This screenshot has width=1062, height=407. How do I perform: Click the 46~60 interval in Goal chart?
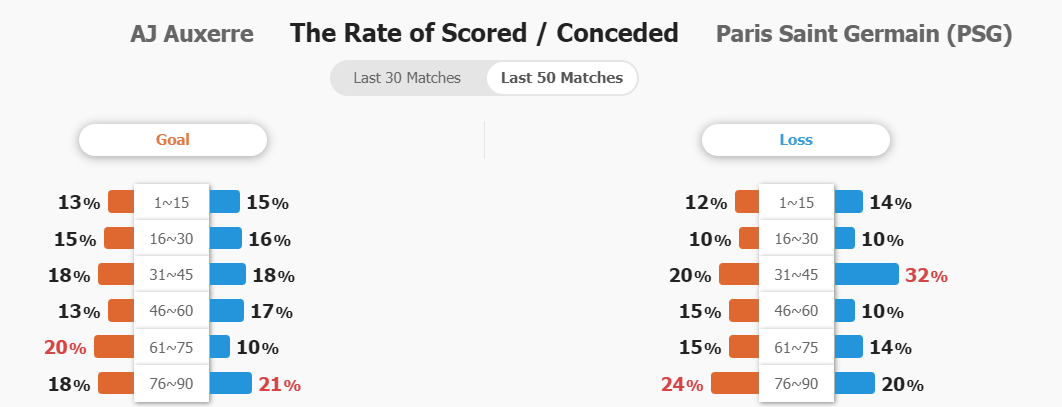pyautogui.click(x=171, y=311)
